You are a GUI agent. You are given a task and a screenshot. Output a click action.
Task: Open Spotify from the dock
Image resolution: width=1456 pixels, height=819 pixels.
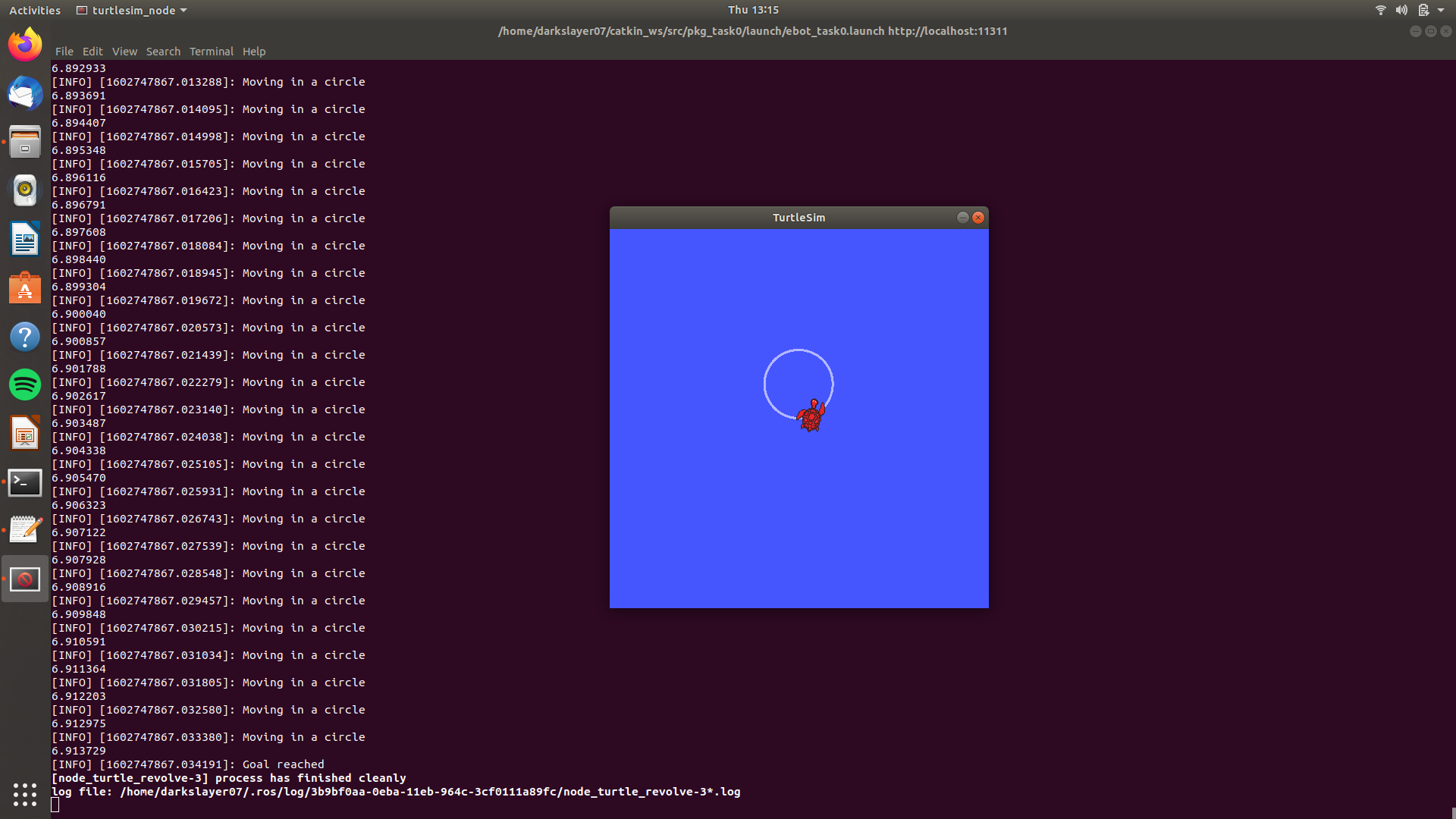24,384
